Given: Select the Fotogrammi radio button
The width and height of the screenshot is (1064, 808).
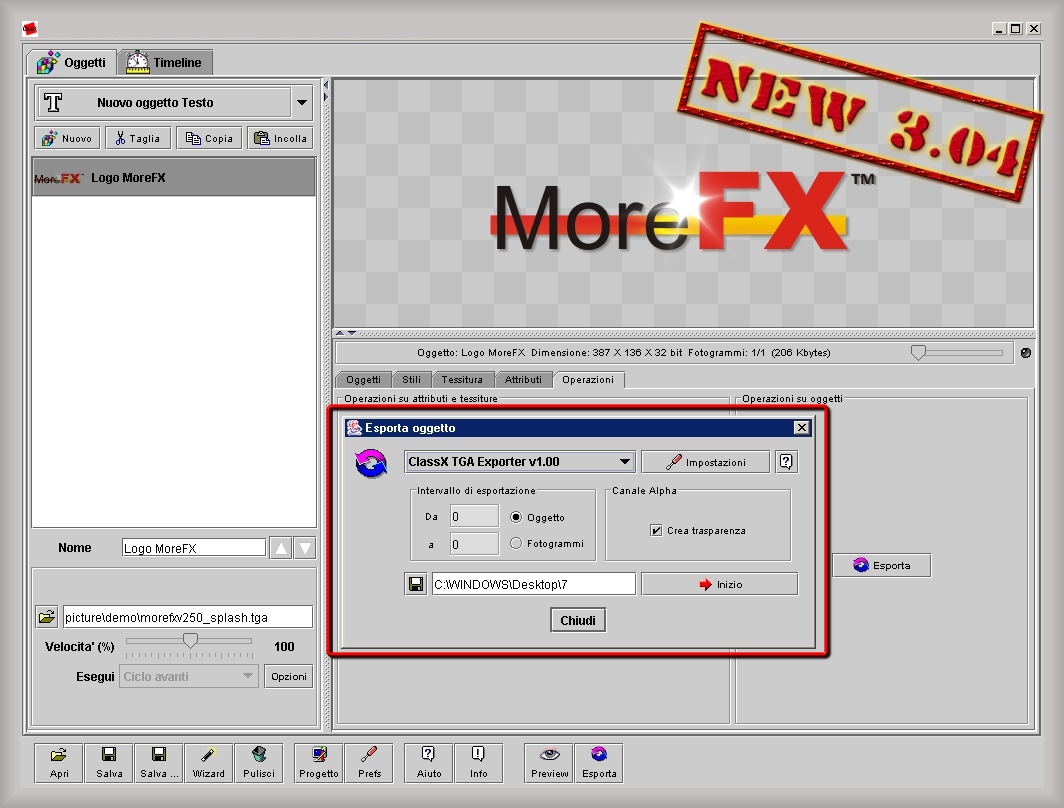Looking at the screenshot, I should pyautogui.click(x=517, y=543).
